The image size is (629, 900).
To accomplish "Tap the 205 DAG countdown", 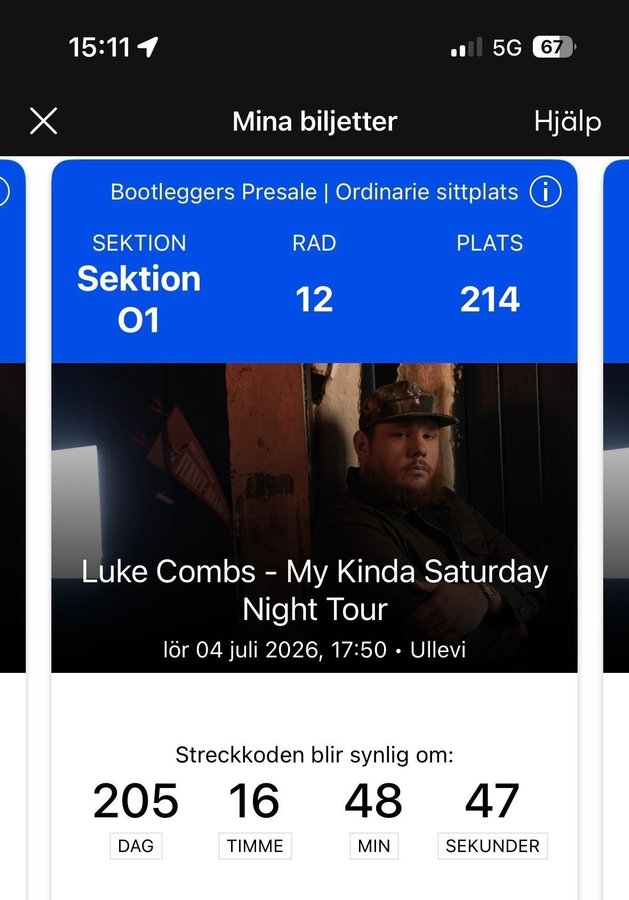I will [x=136, y=815].
